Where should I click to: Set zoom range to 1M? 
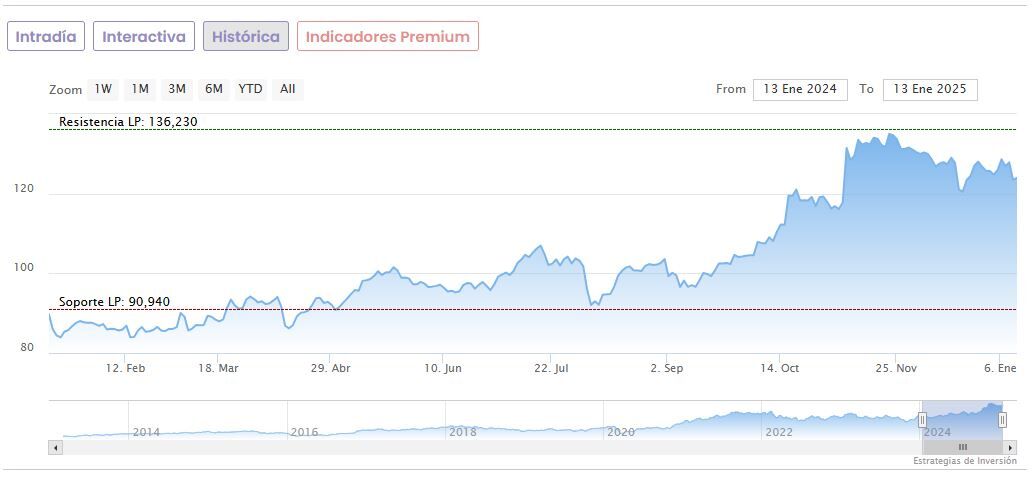coord(140,89)
